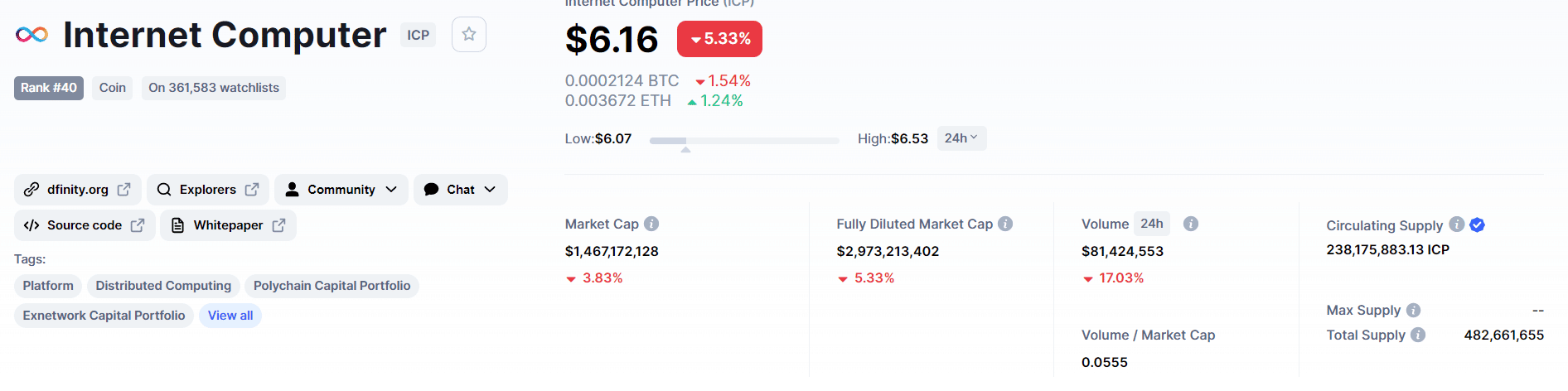Select the Distributed Computing tag
The height and width of the screenshot is (391, 1568).
(x=163, y=286)
